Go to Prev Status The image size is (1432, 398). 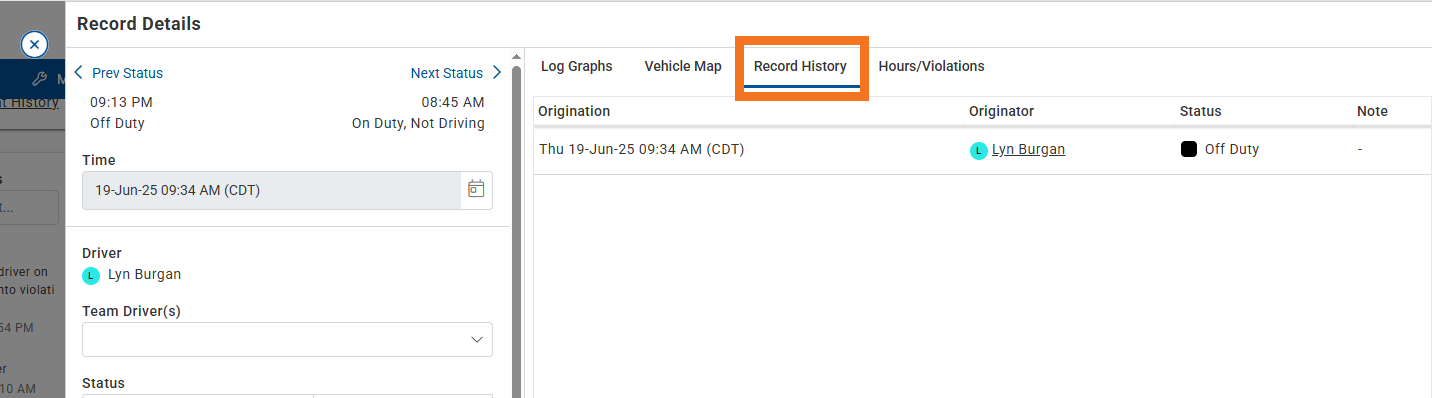(127, 73)
